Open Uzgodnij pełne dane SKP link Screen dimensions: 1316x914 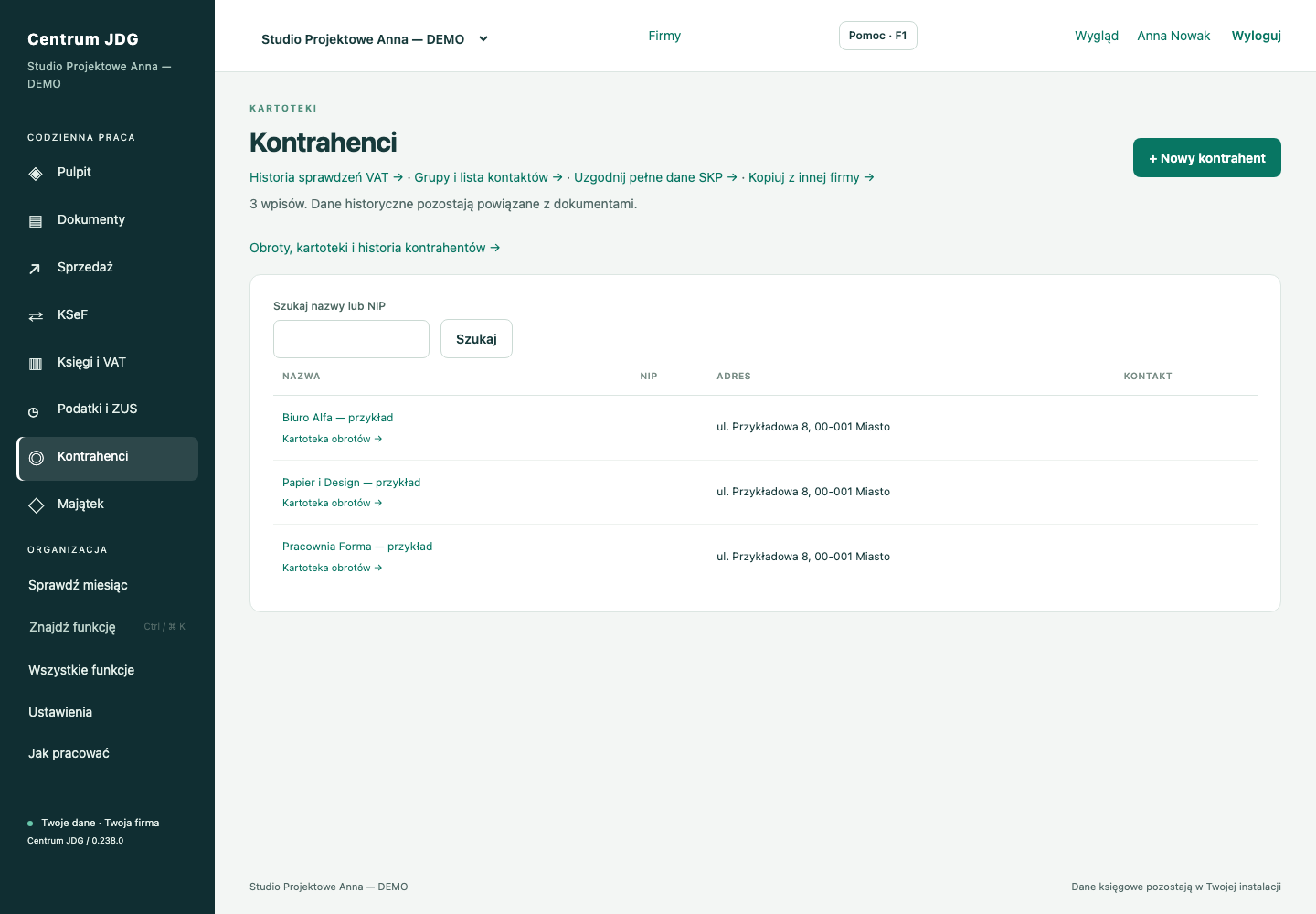pos(655,177)
